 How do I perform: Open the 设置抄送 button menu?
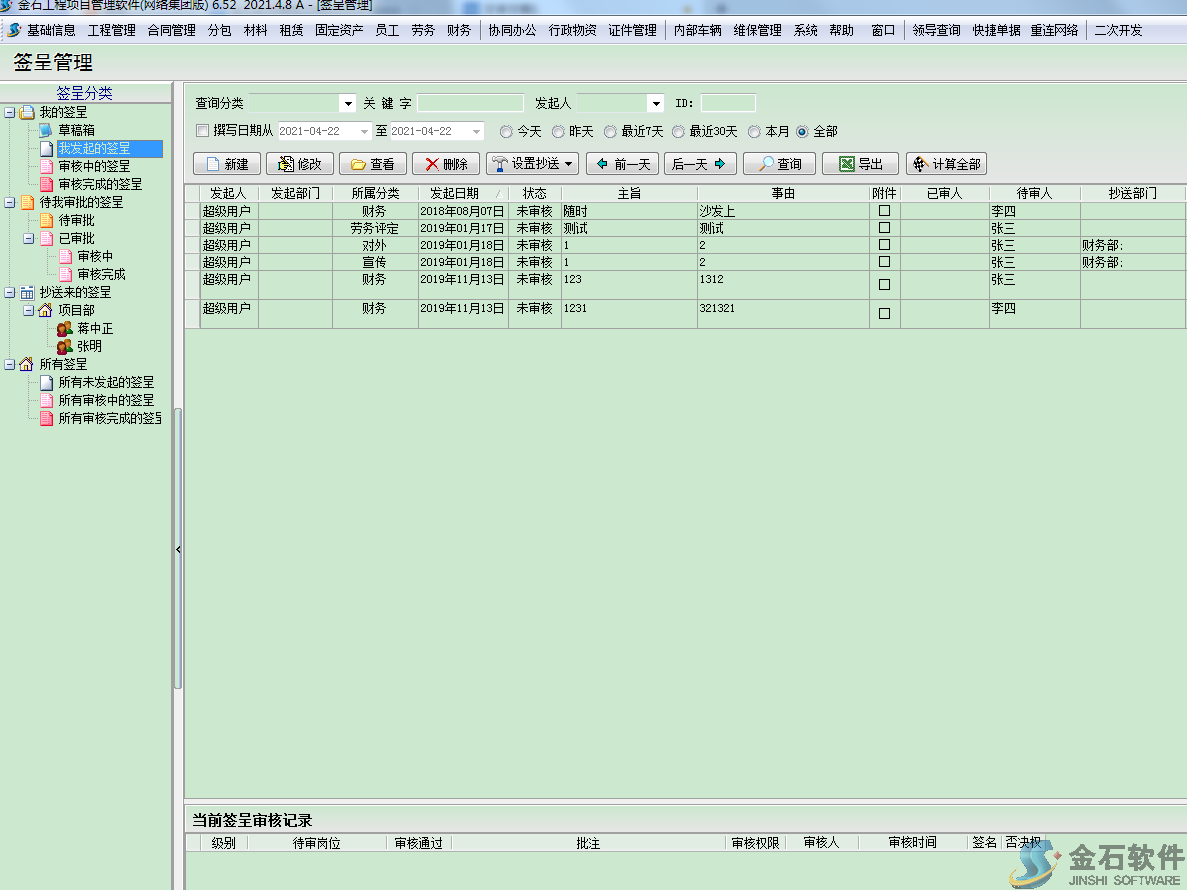pyautogui.click(x=532, y=164)
